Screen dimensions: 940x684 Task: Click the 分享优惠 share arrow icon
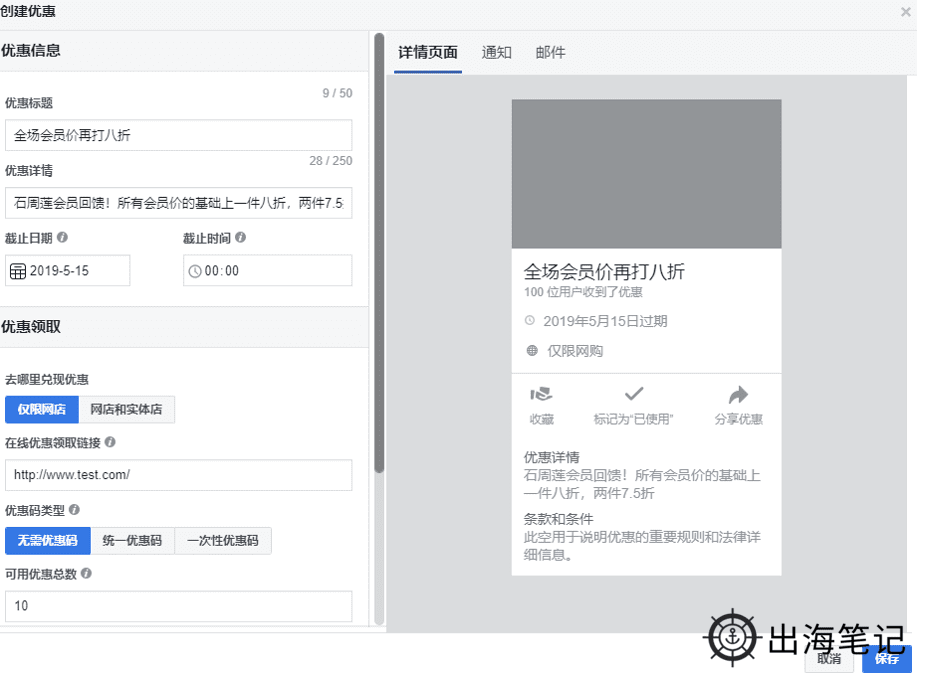[738, 394]
